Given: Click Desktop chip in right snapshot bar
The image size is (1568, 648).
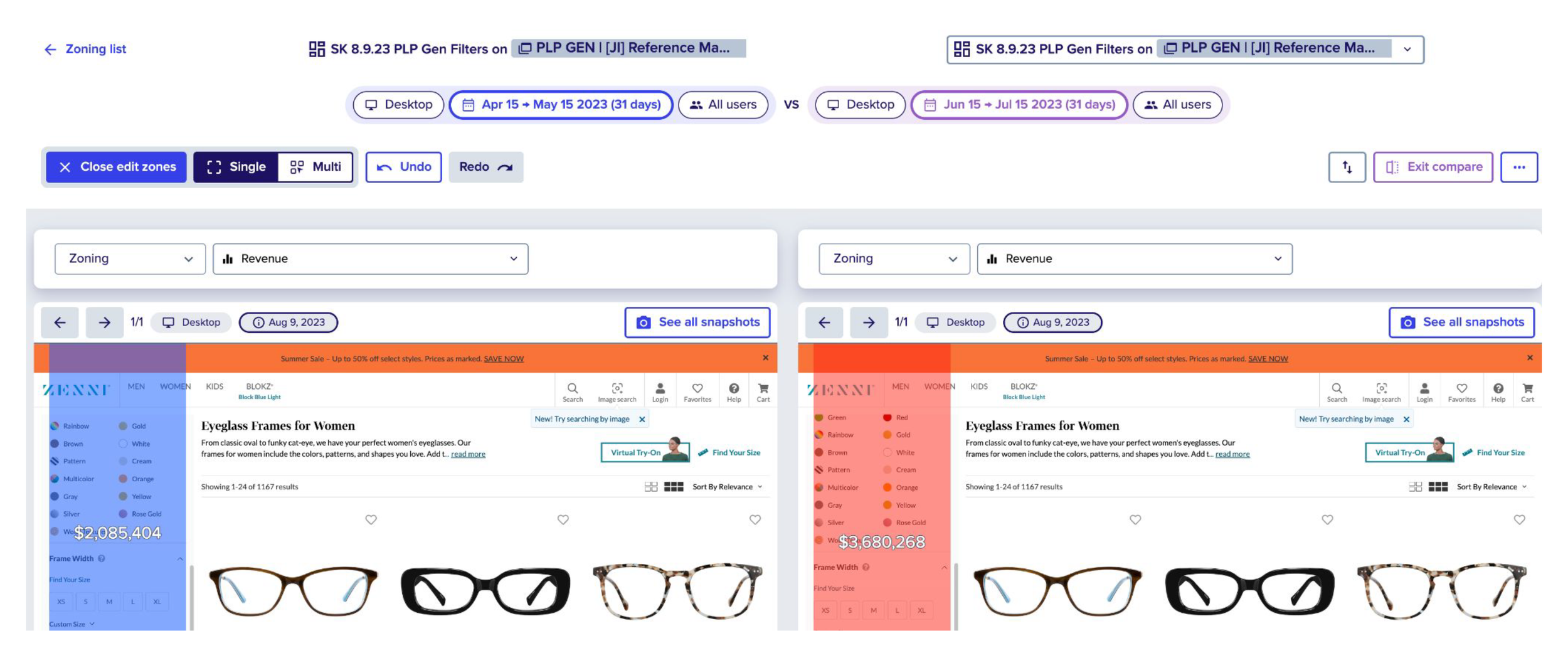Looking at the screenshot, I should pos(955,322).
